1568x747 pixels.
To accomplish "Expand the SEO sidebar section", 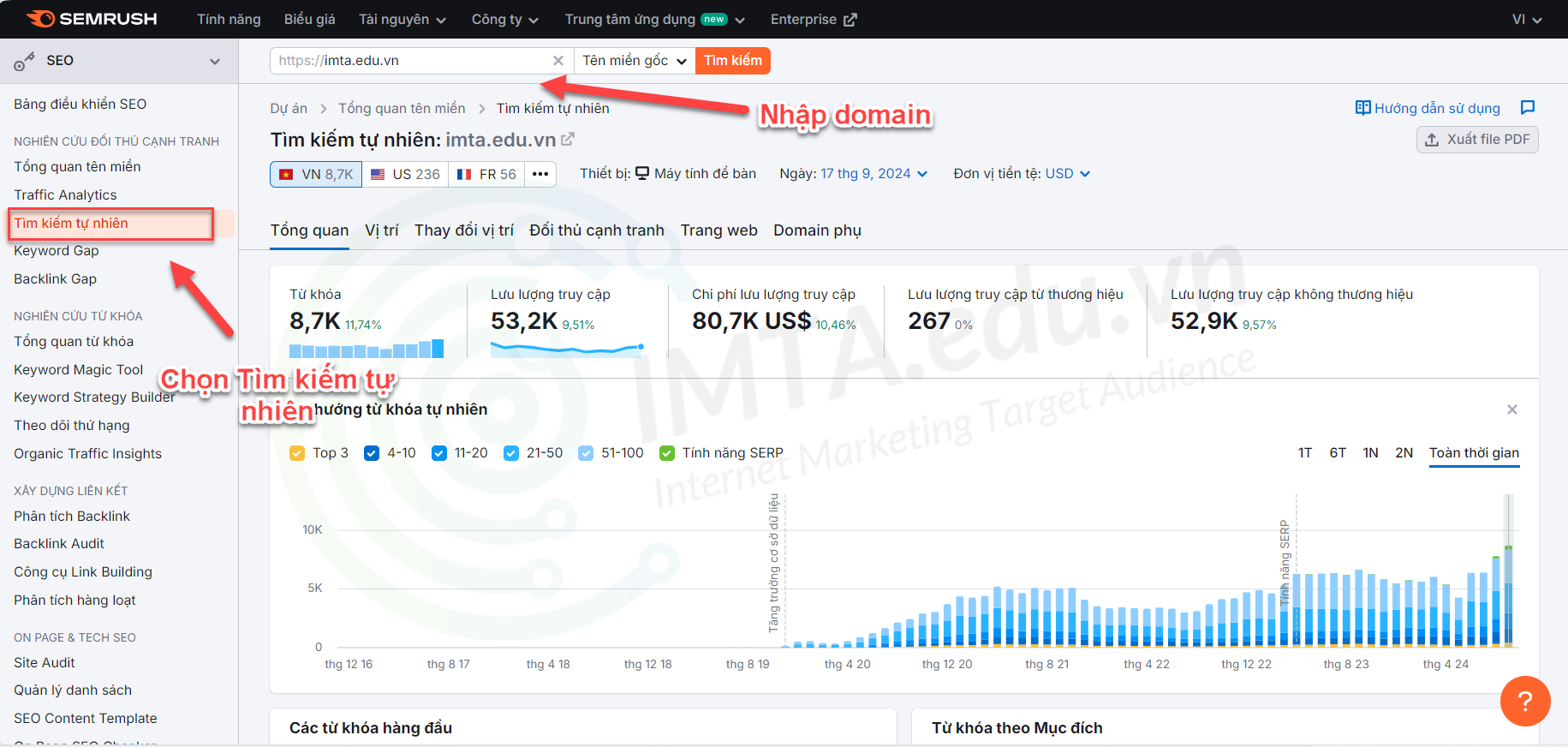I will point(215,61).
